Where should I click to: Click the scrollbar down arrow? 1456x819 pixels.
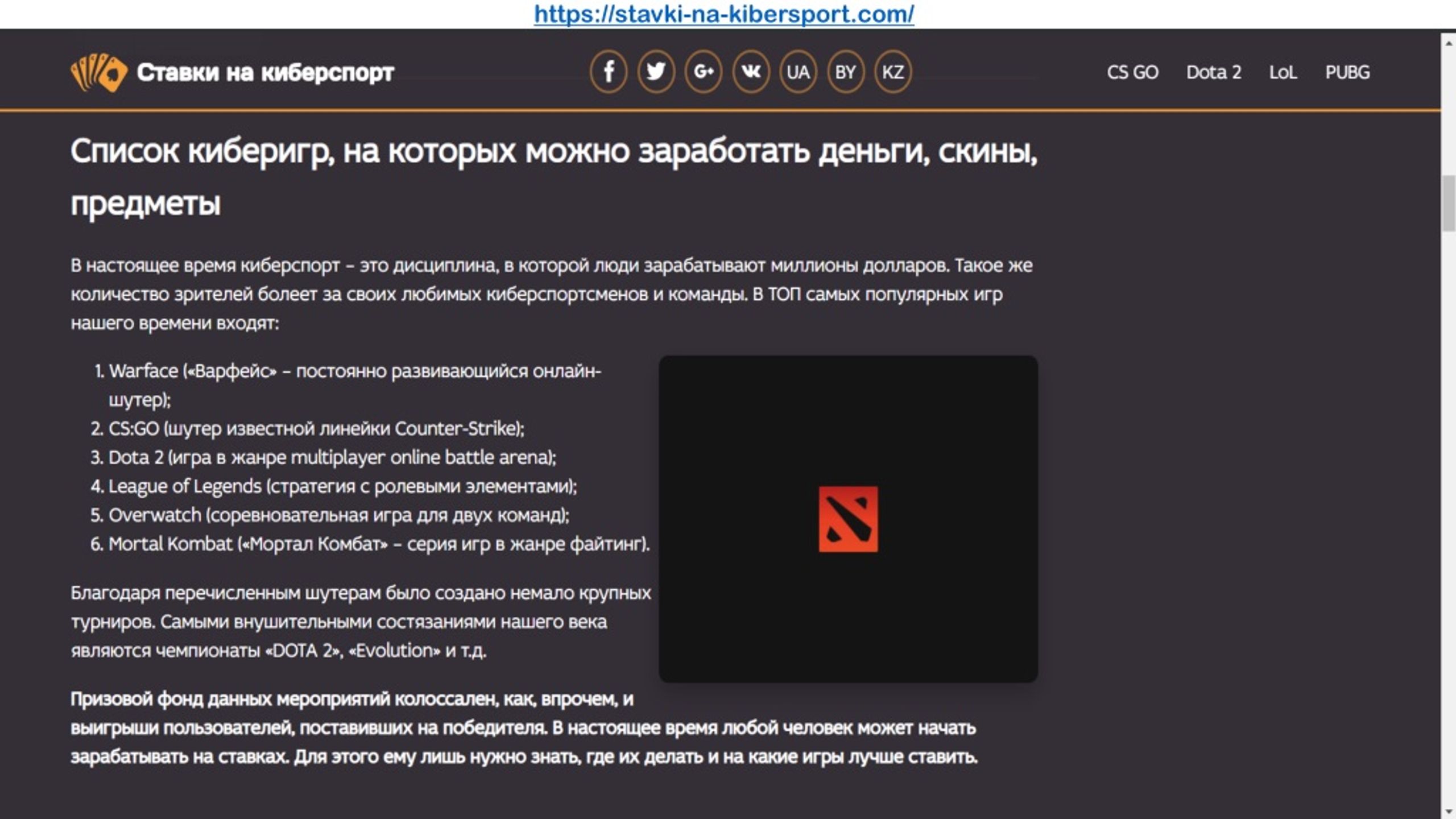pyautogui.click(x=1449, y=811)
